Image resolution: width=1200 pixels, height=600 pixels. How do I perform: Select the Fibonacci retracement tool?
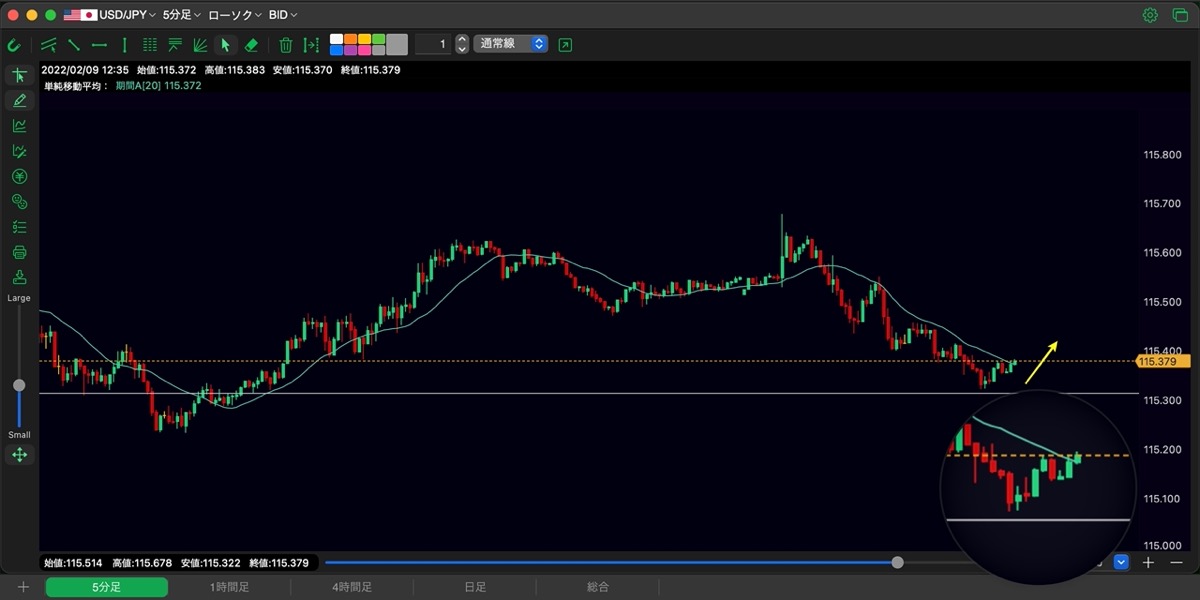click(175, 45)
